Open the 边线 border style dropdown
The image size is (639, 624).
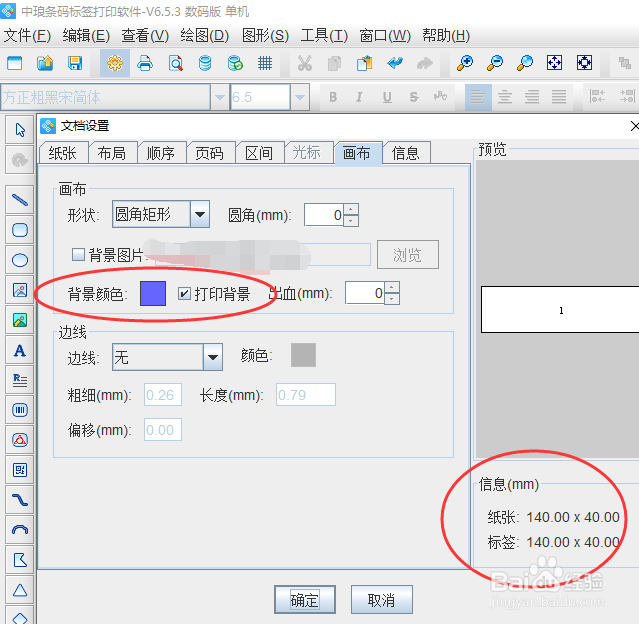[213, 357]
